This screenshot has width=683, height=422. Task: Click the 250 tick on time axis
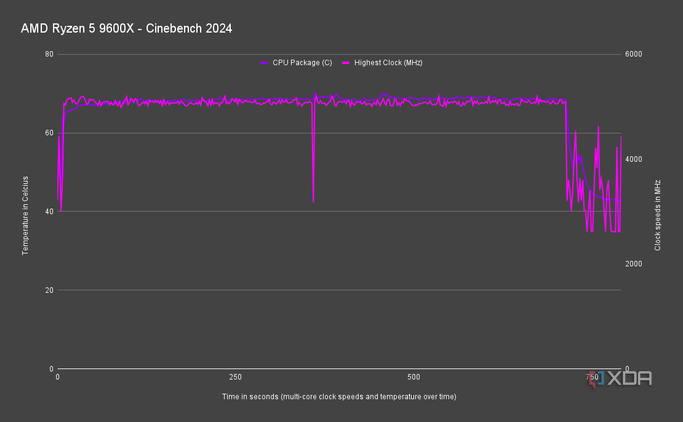[235, 377]
